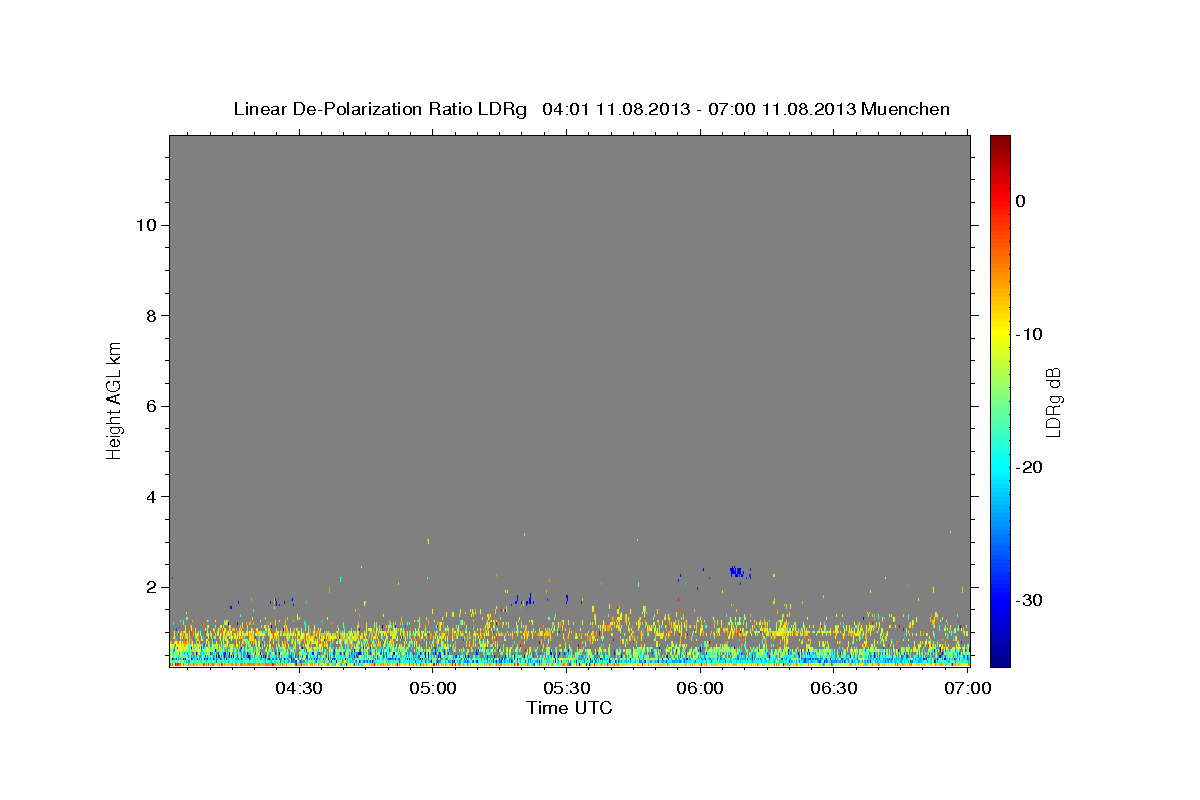1200x800 pixels.
Task: Click the colorbar label 0
Action: coord(1021,201)
